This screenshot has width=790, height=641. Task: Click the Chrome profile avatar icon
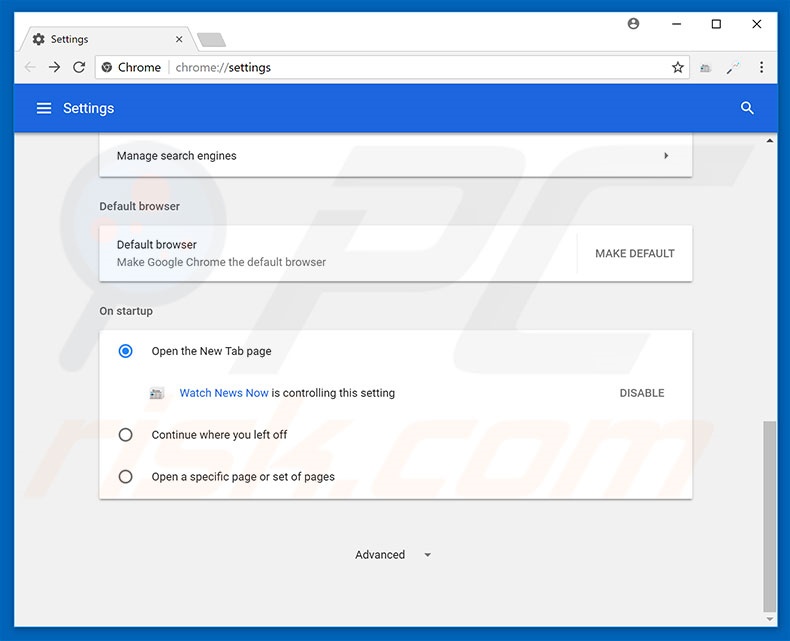(x=633, y=24)
